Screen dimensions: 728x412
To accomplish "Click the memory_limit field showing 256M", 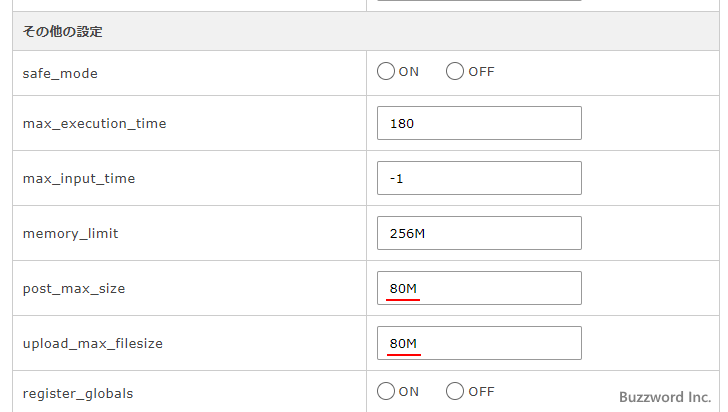I will (x=479, y=234).
